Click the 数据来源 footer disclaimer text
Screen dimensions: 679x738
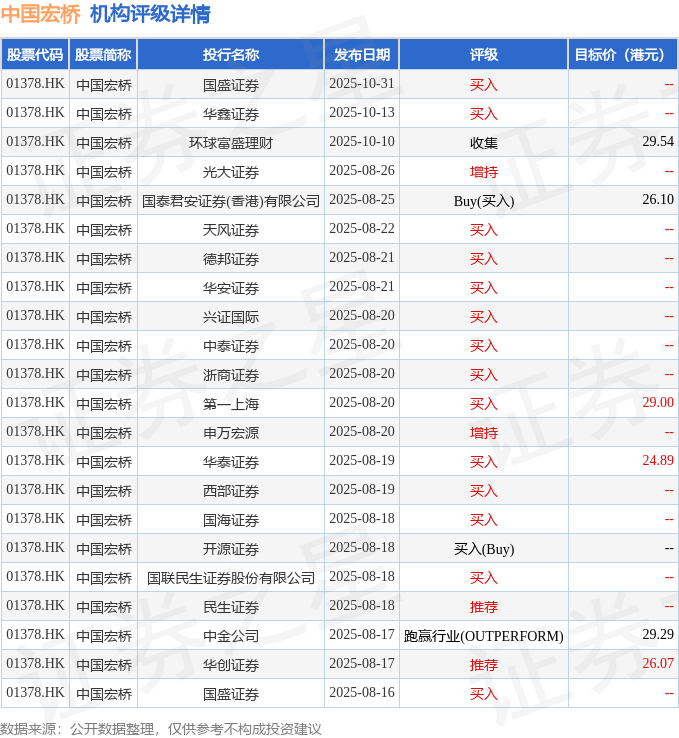161,729
